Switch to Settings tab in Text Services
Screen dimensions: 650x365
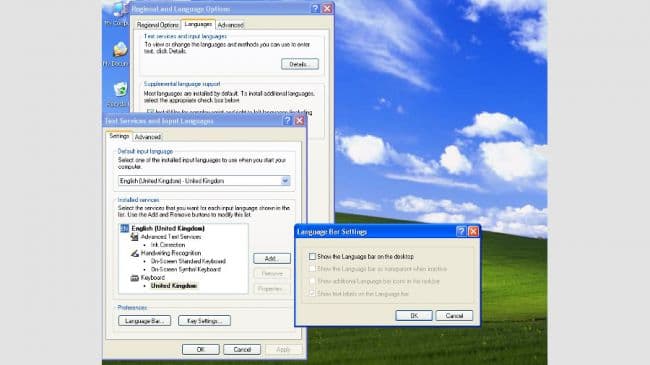[x=119, y=136]
